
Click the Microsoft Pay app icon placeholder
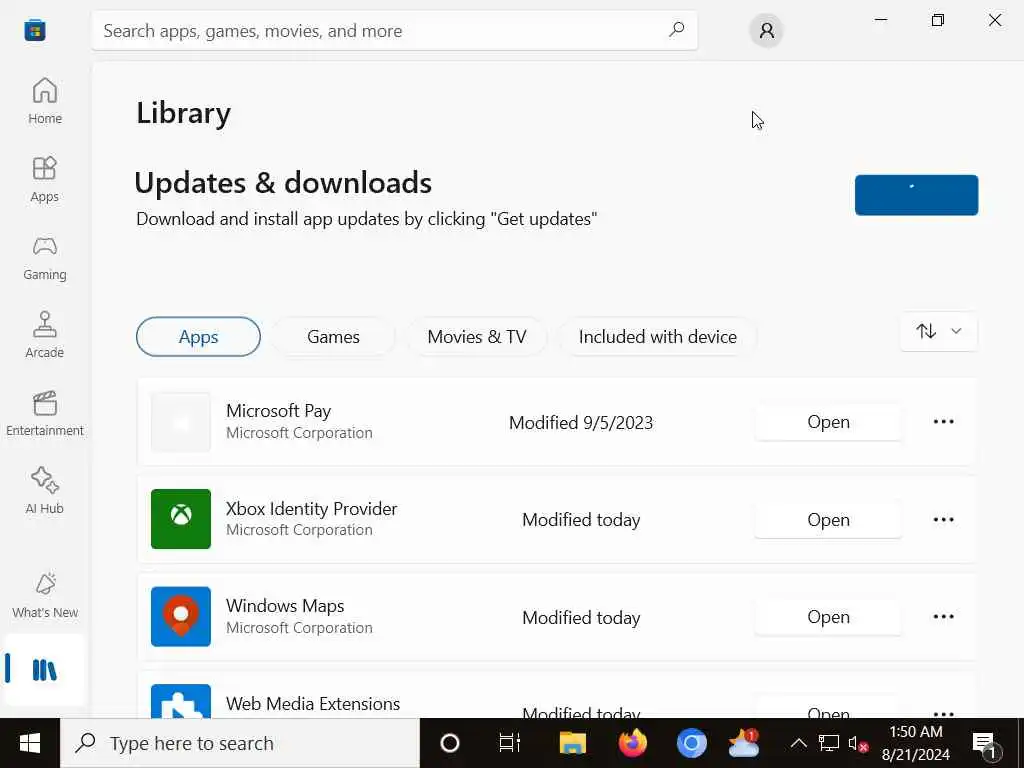pyautogui.click(x=181, y=422)
